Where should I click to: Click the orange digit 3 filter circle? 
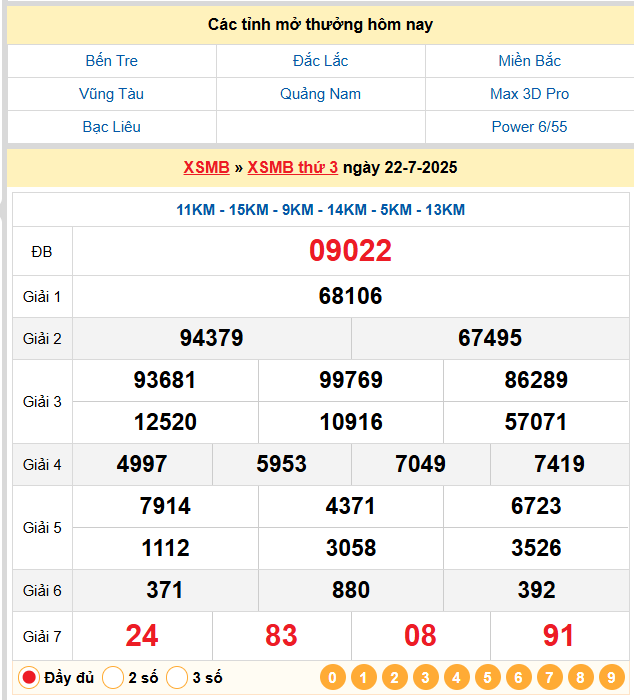(x=425, y=677)
